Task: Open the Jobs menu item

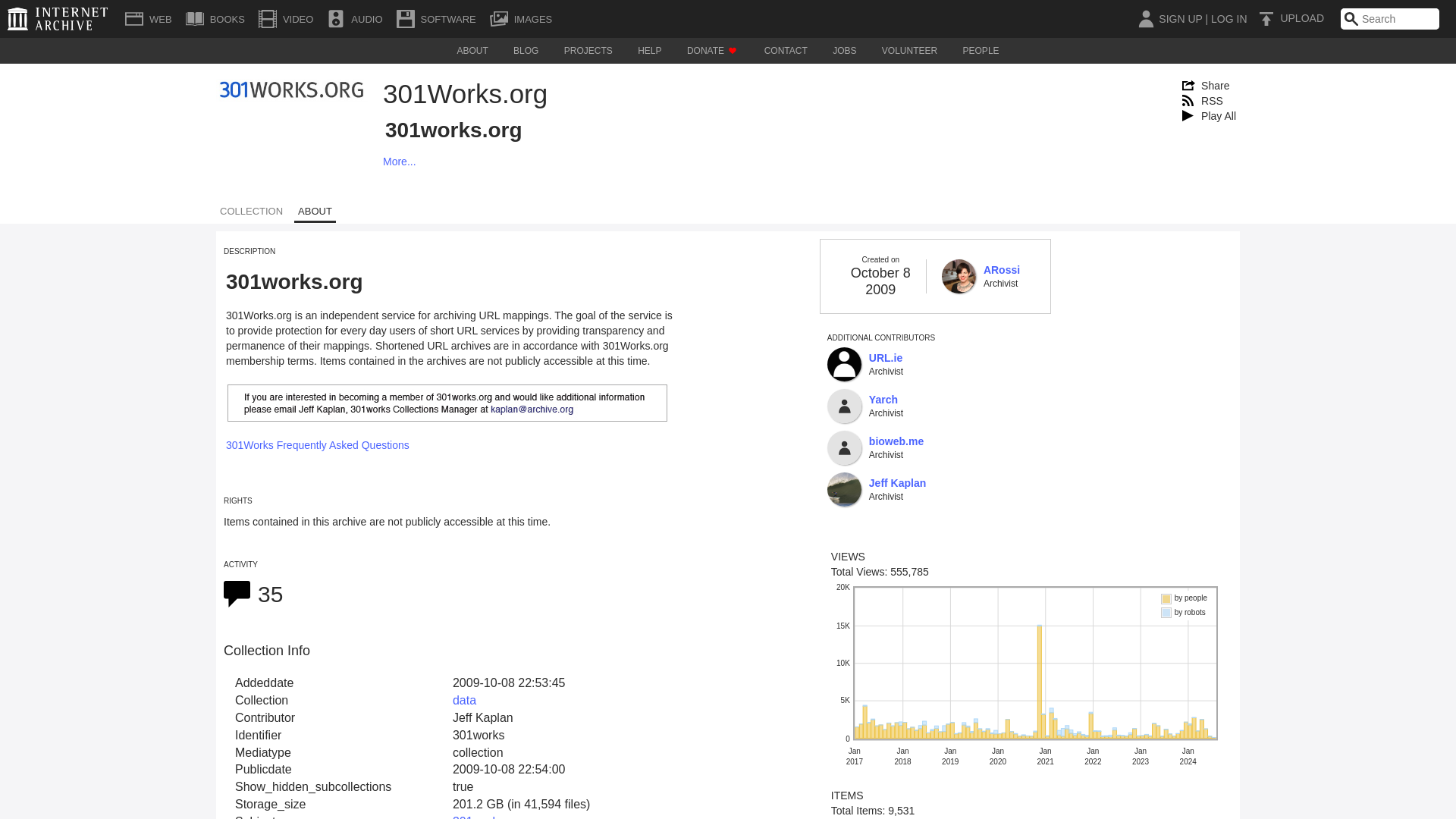Action: (x=844, y=51)
